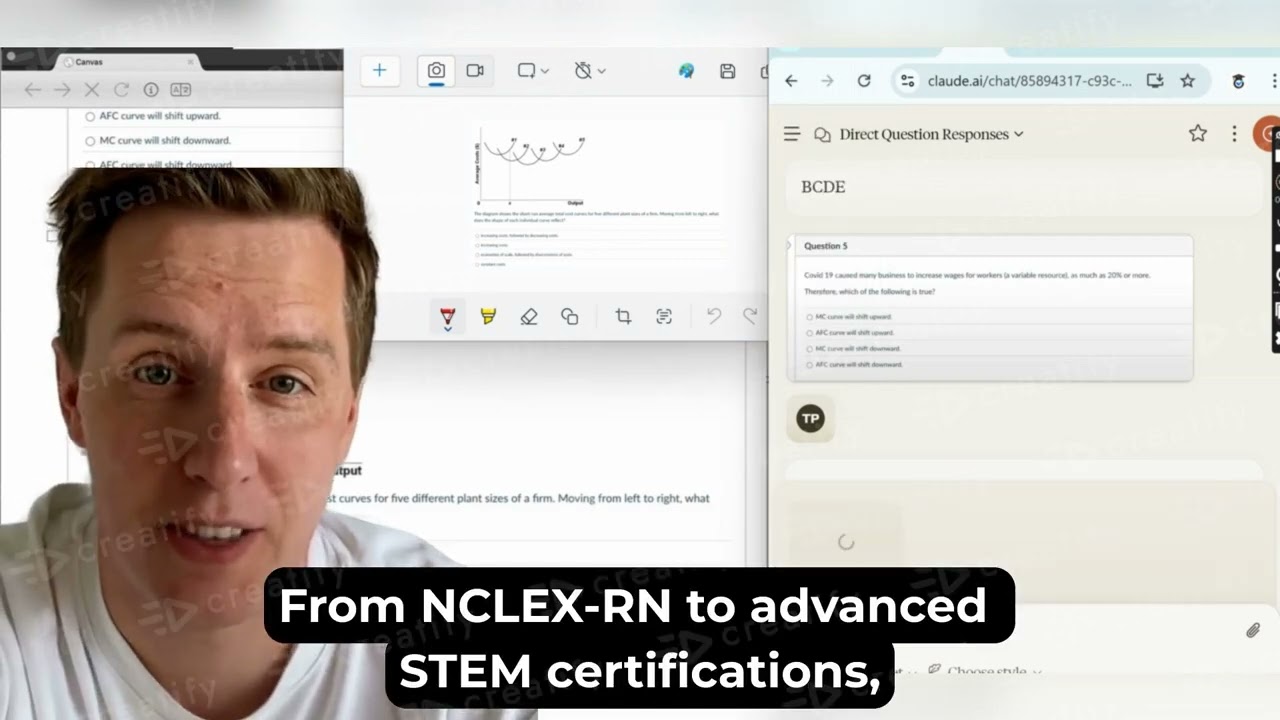Switch to video recording mode in Snipping Tool
Viewport: 1280px width, 720px height.
[475, 70]
